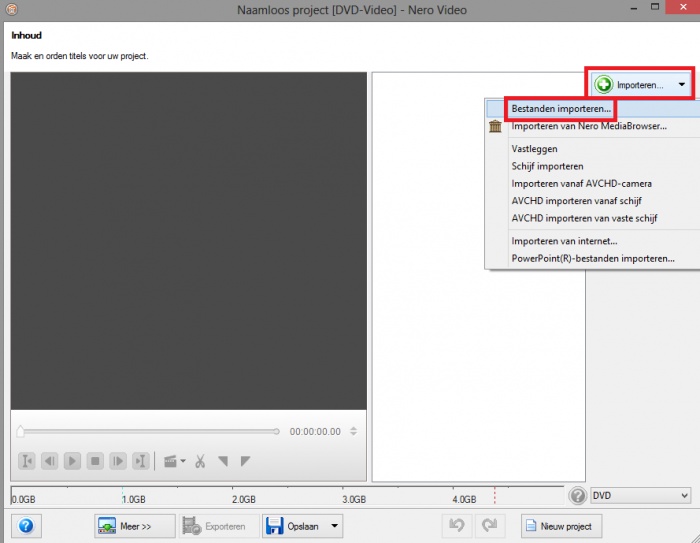700x543 pixels.
Task: Set the trim end marker icon
Action: [x=245, y=461]
